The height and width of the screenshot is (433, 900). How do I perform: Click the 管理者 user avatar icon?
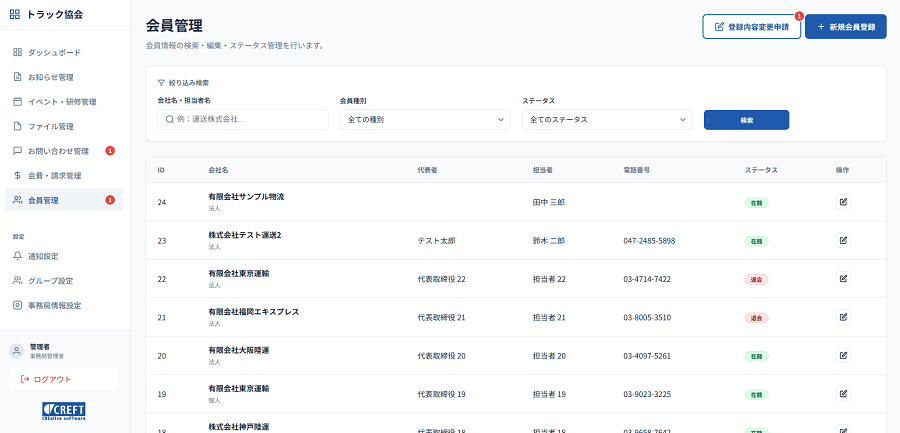point(16,350)
